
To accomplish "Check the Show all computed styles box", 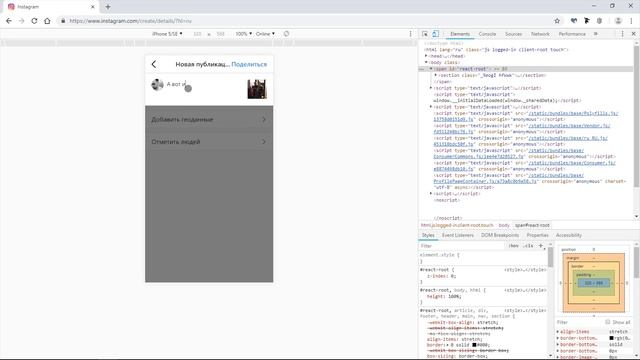I will pos(607,322).
